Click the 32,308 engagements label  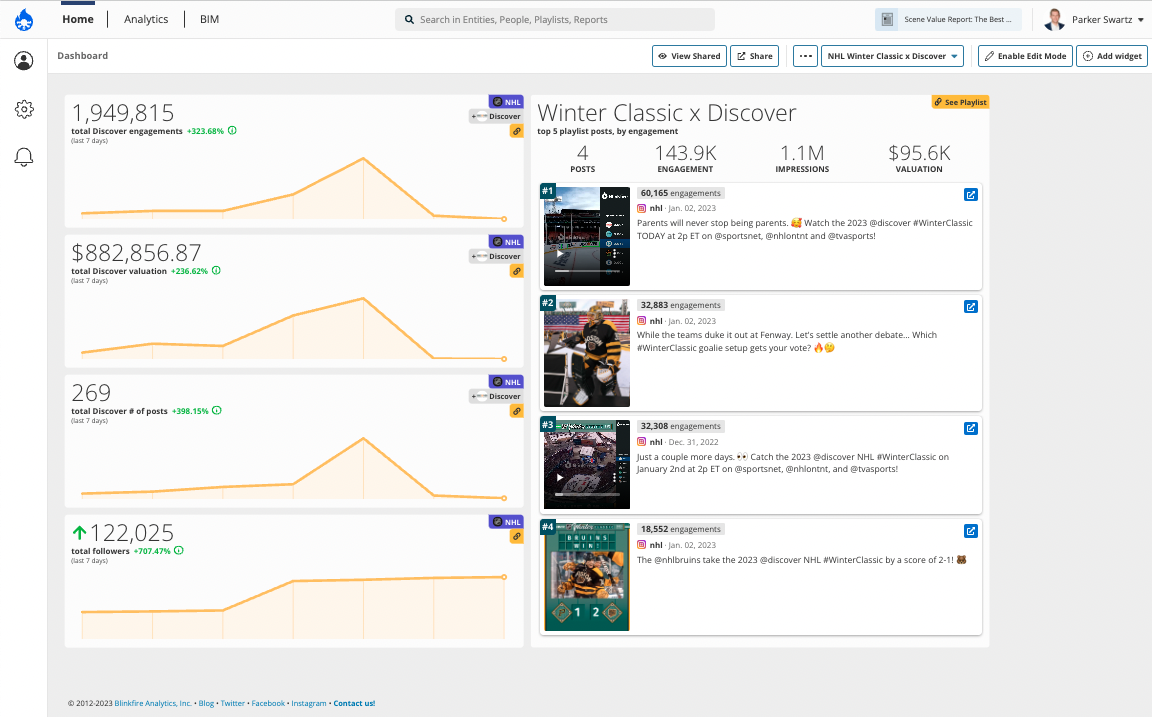tap(680, 426)
